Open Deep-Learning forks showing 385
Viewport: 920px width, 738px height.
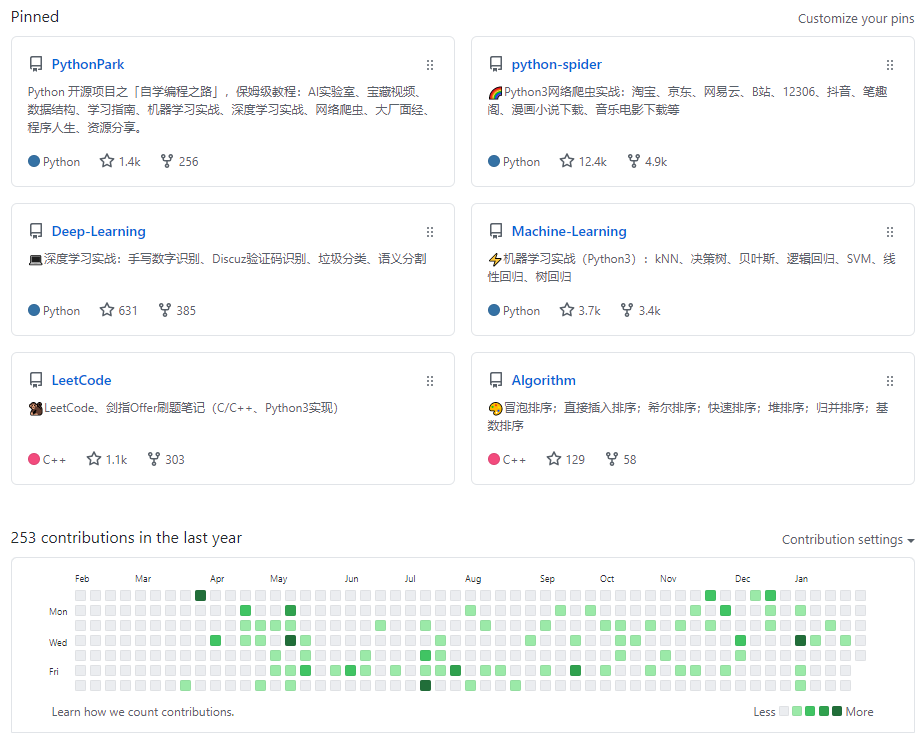click(x=177, y=310)
